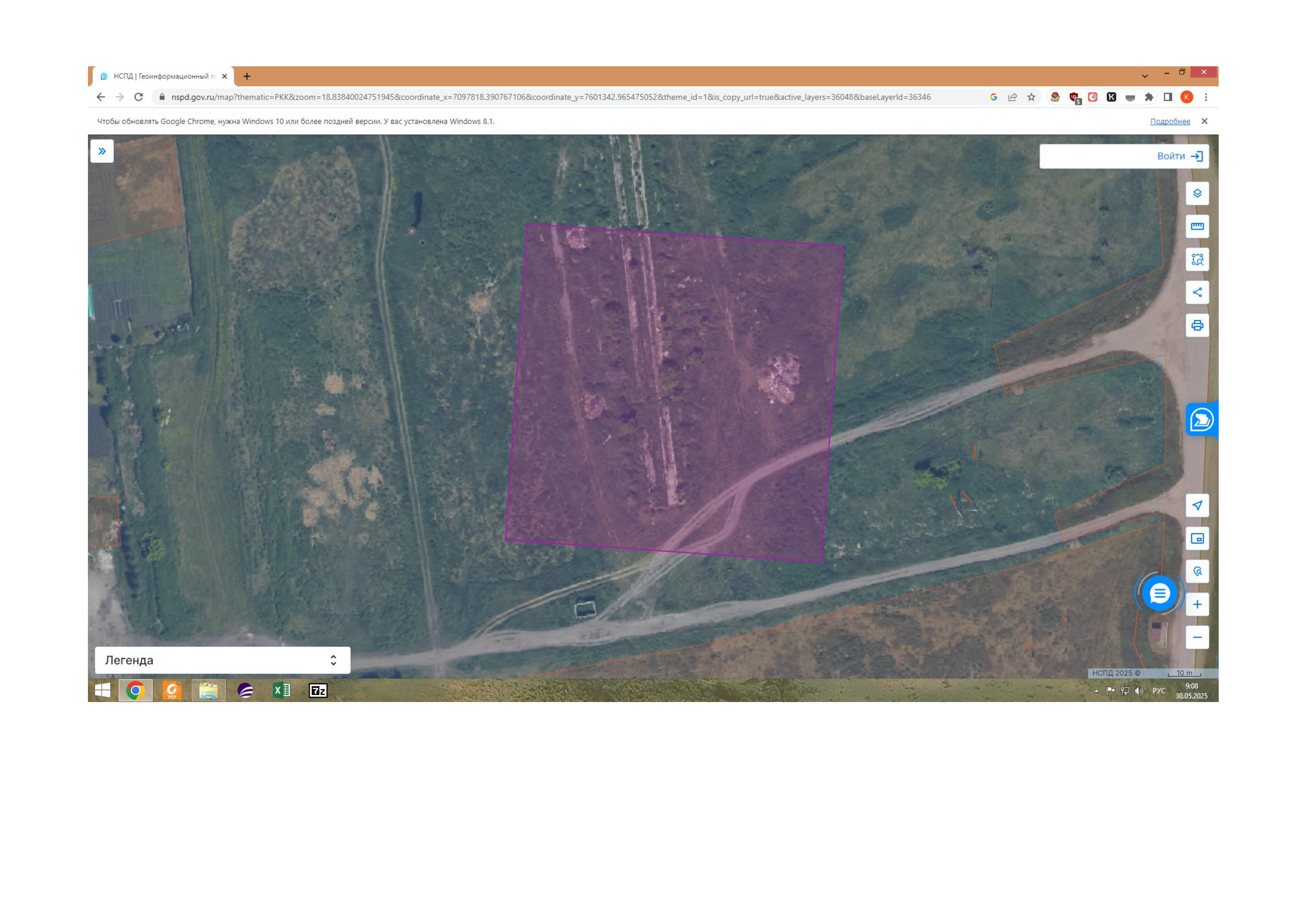Viewport: 1307px width, 924px height.
Task: Select the ruler measurement tool
Action: pyautogui.click(x=1197, y=226)
